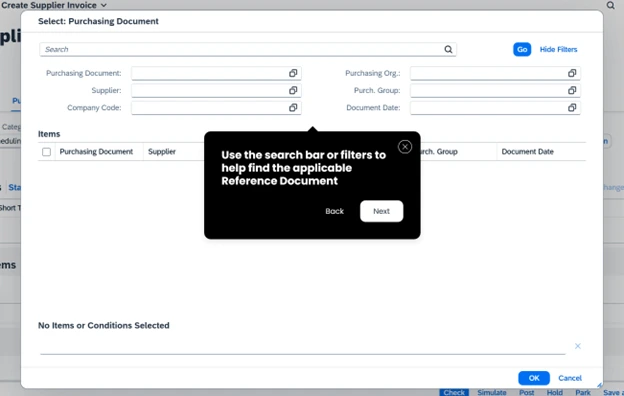Clear selected conditions with the X icon

coord(577,346)
